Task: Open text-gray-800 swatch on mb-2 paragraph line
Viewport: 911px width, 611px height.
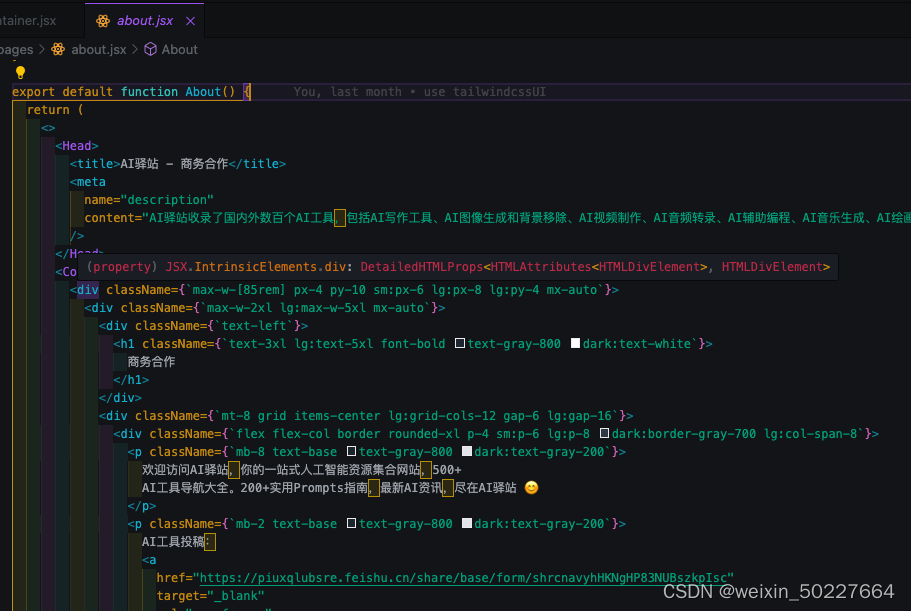Action: pos(351,523)
